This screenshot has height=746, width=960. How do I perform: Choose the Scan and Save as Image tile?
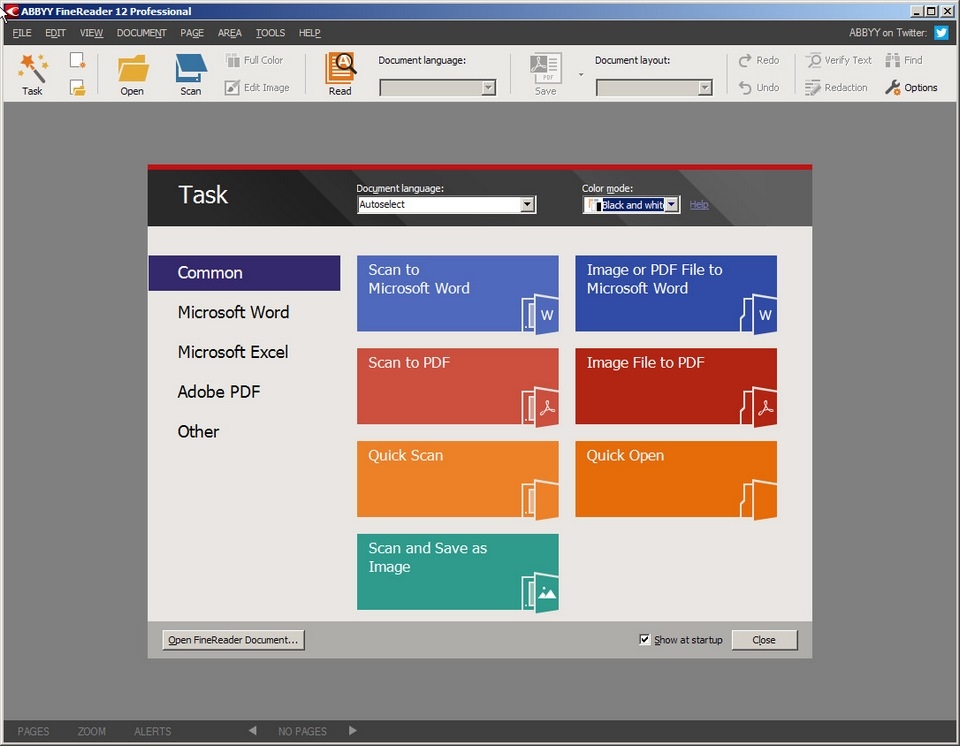[457, 571]
